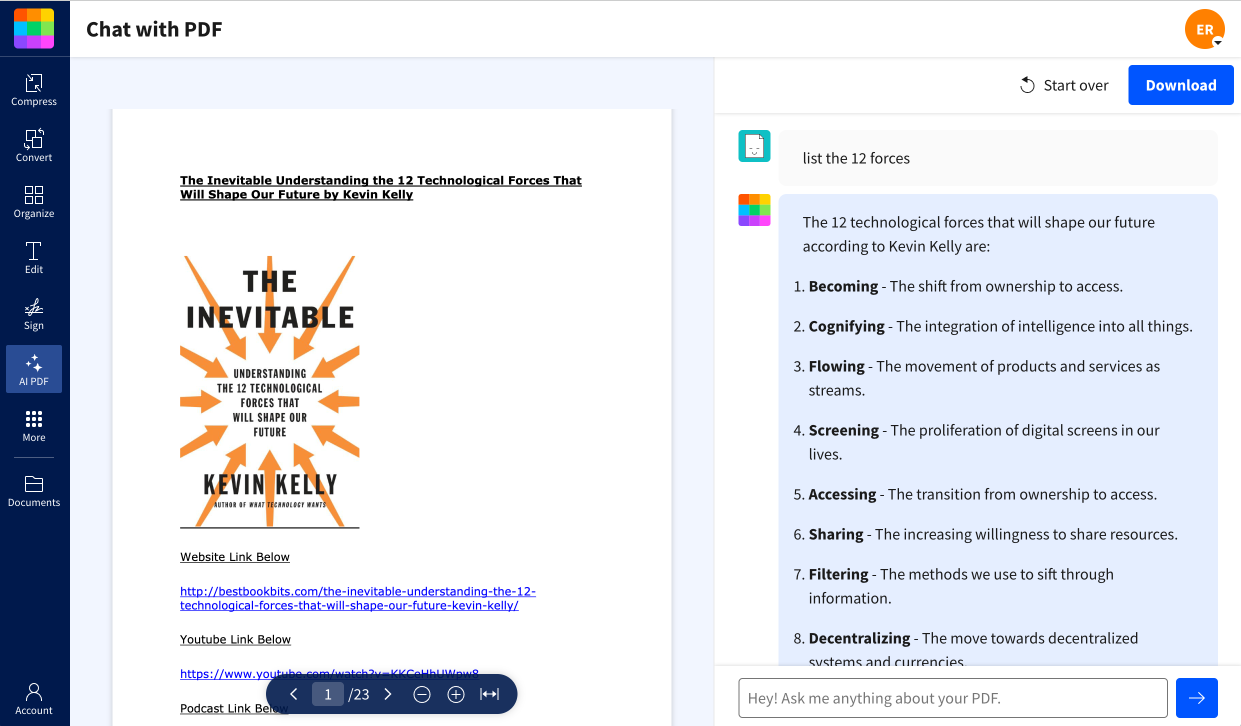Click Start over to reset chat
Image resolution: width=1241 pixels, height=726 pixels.
coord(1064,85)
